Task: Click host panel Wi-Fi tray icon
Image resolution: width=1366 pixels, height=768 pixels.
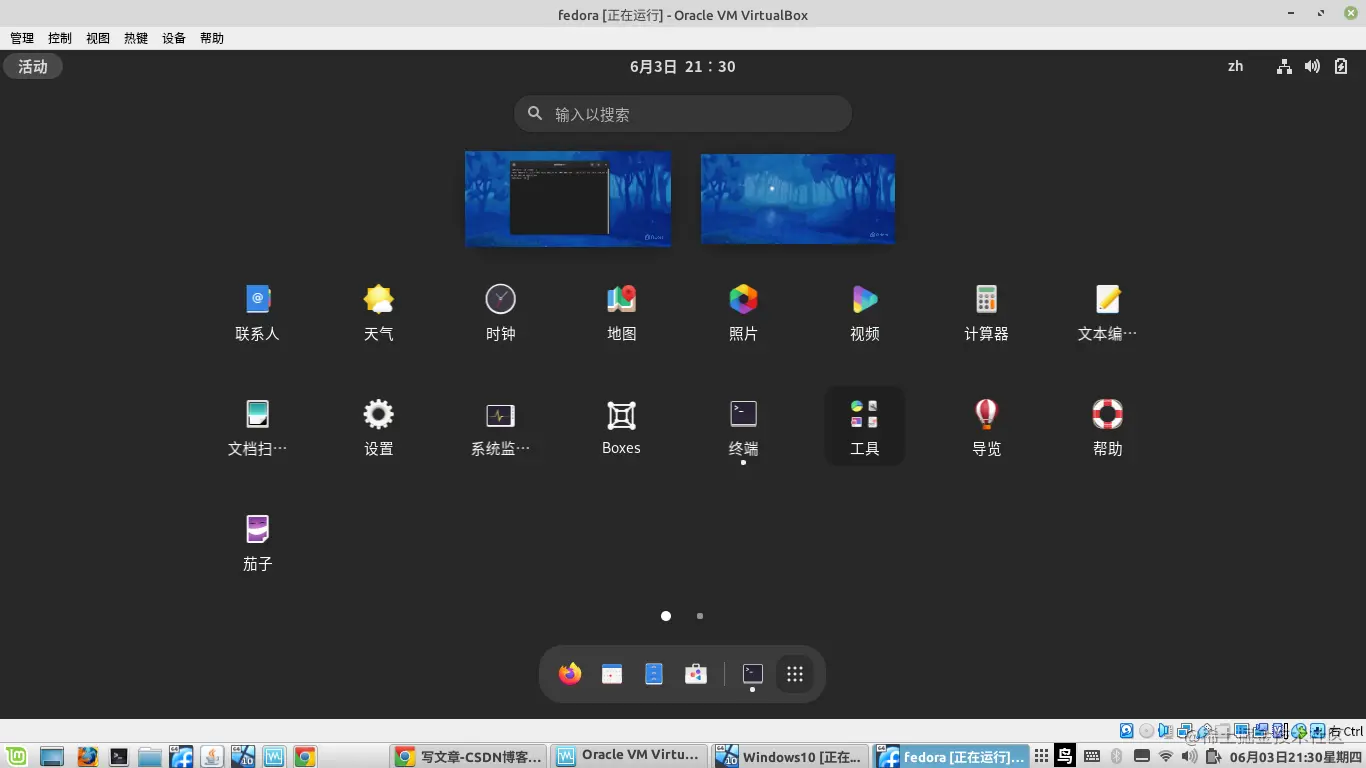Action: pyautogui.click(x=1166, y=756)
